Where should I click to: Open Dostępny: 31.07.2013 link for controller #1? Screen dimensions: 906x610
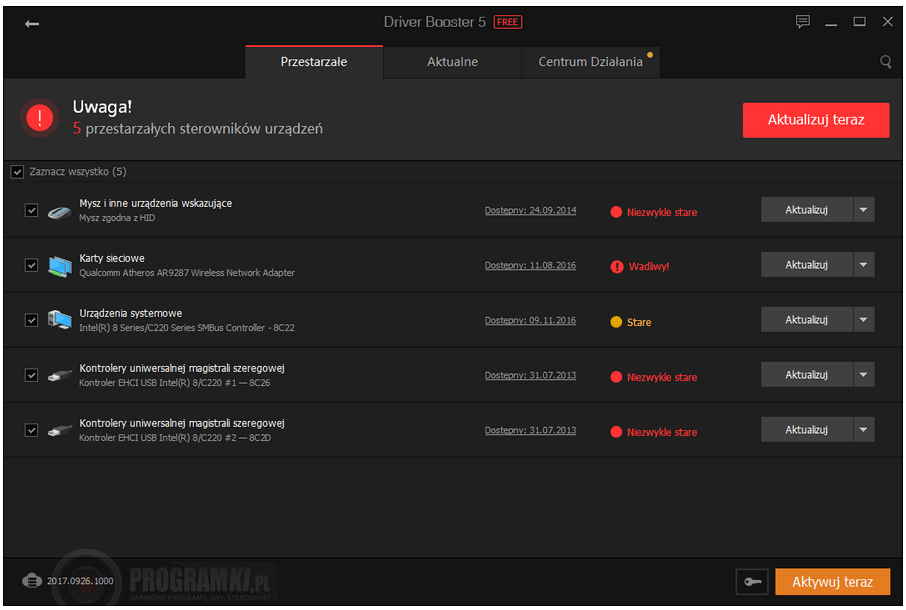530,375
